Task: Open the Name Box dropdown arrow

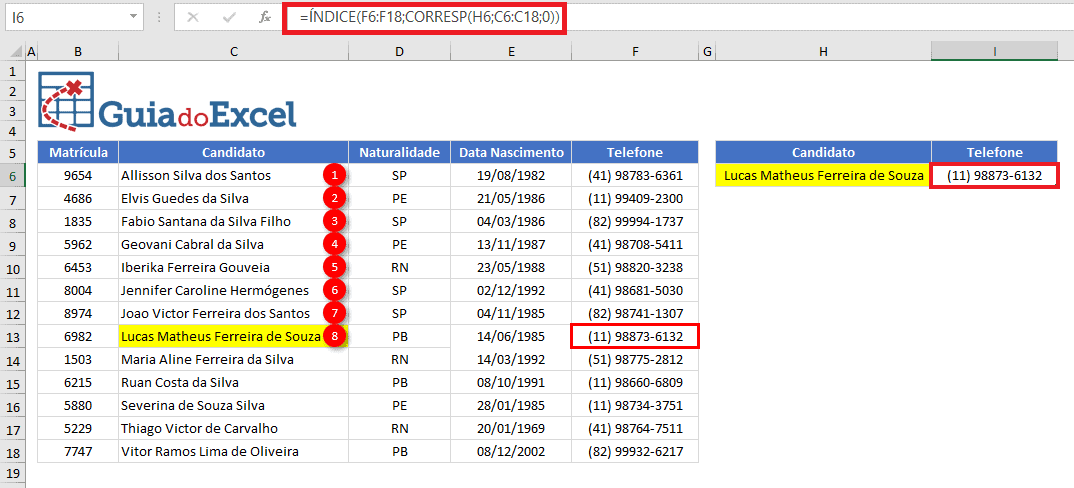Action: [134, 17]
